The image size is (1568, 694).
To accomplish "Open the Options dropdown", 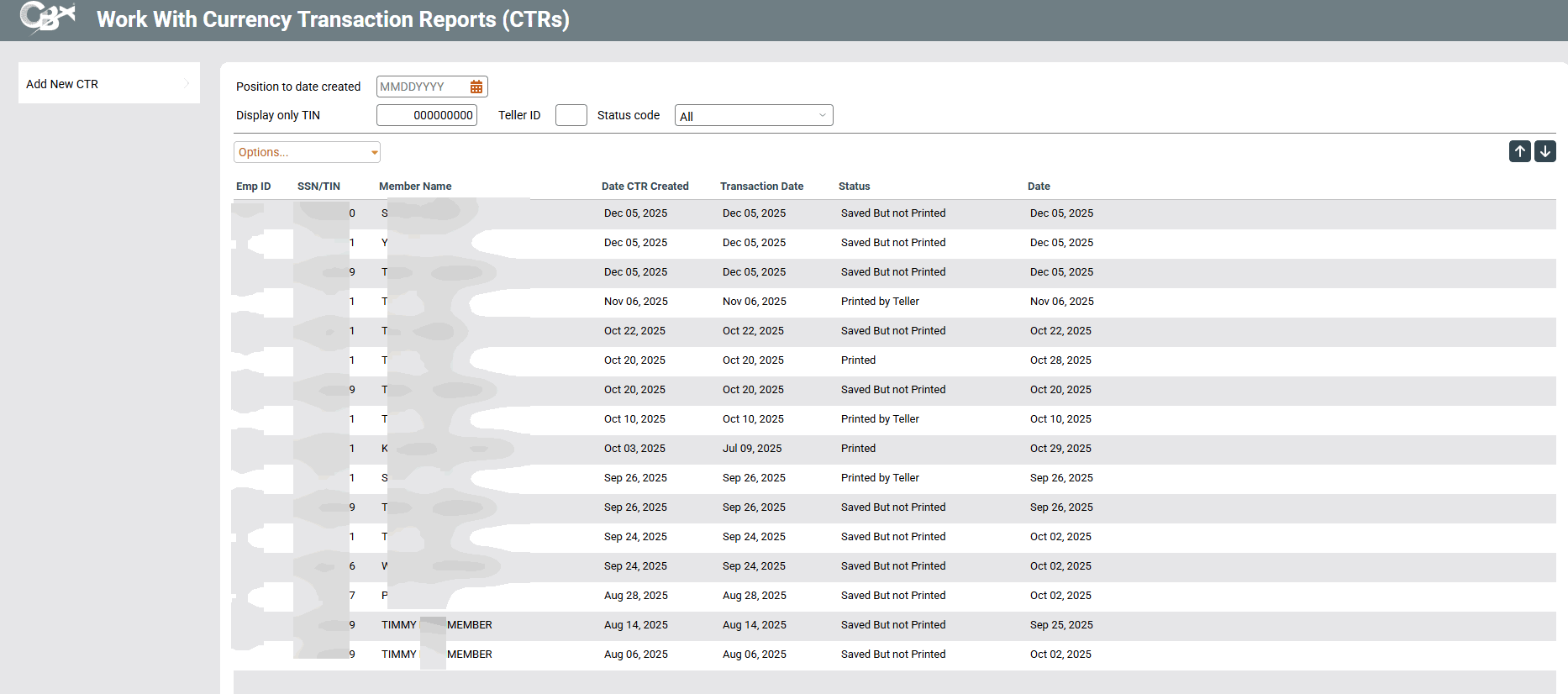I will click(307, 152).
